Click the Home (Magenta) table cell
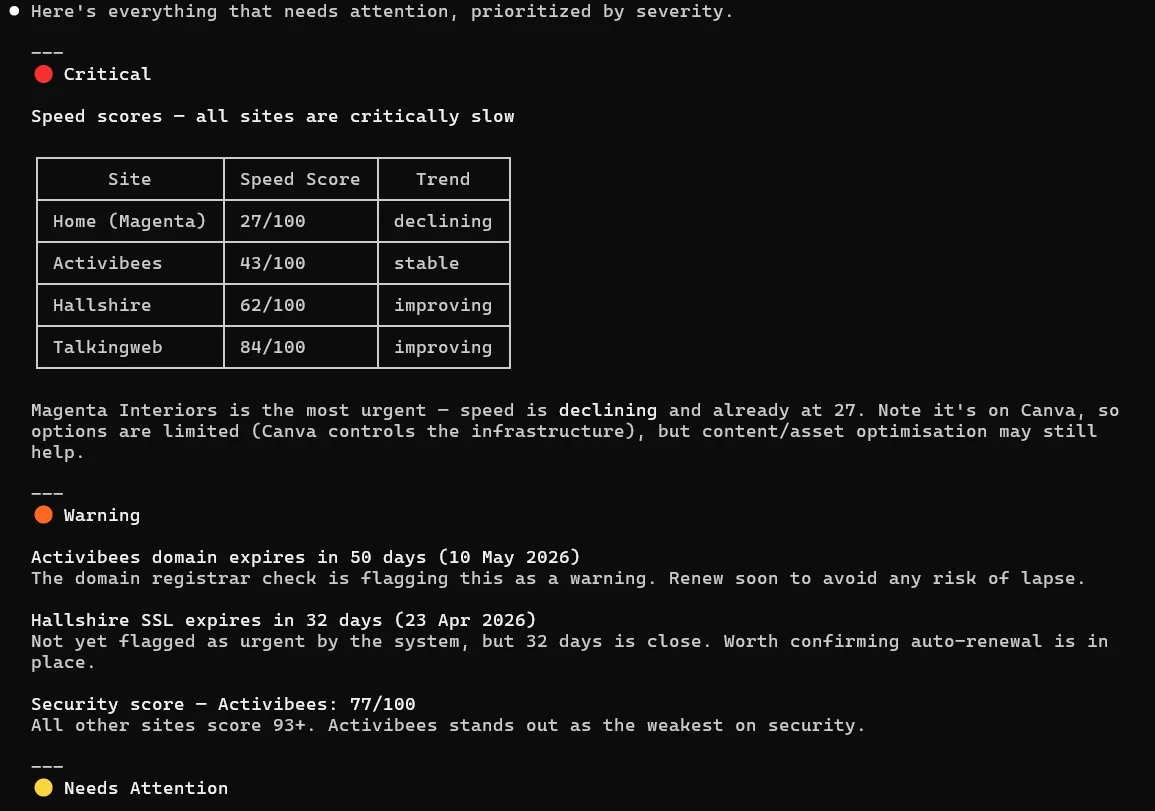The image size is (1155, 811). click(x=130, y=221)
